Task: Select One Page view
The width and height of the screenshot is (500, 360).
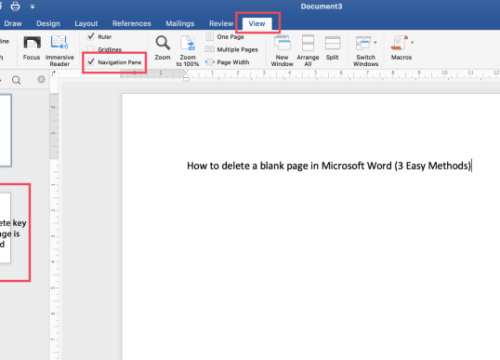Action: (x=225, y=36)
